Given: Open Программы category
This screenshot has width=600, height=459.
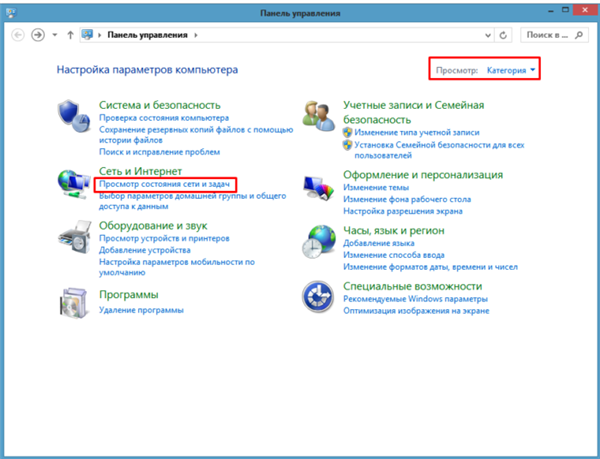Looking at the screenshot, I should pos(128,295).
